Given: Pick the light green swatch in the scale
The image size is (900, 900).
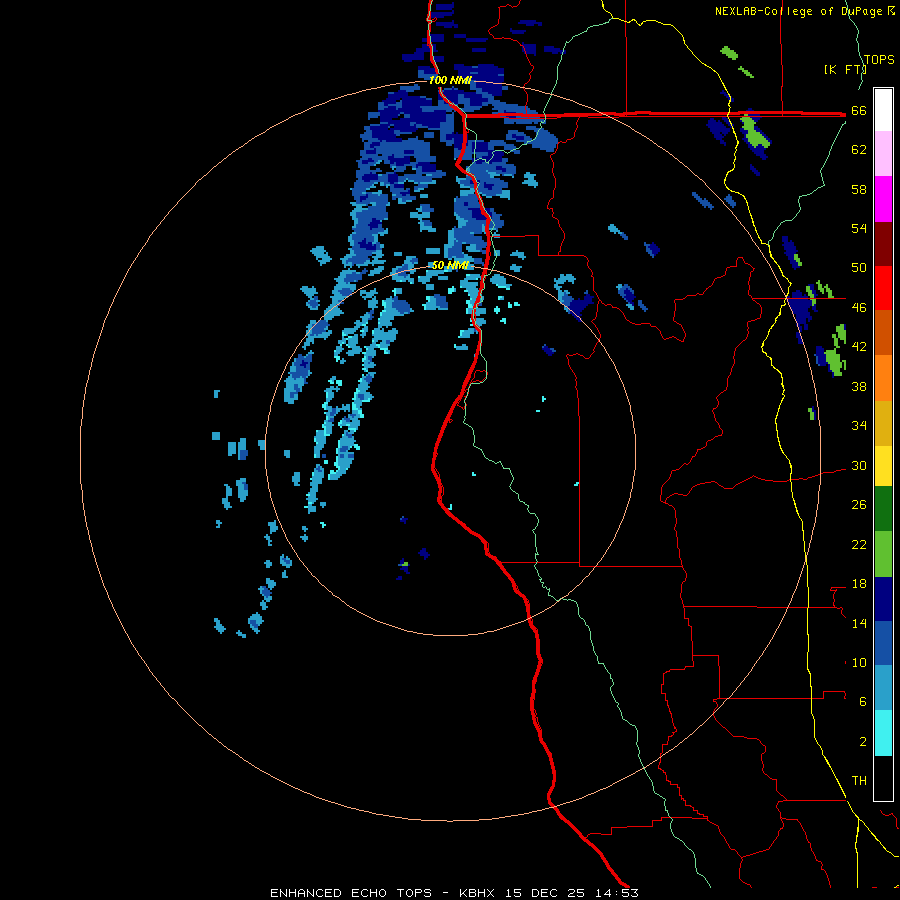Looking at the screenshot, I should [883, 554].
